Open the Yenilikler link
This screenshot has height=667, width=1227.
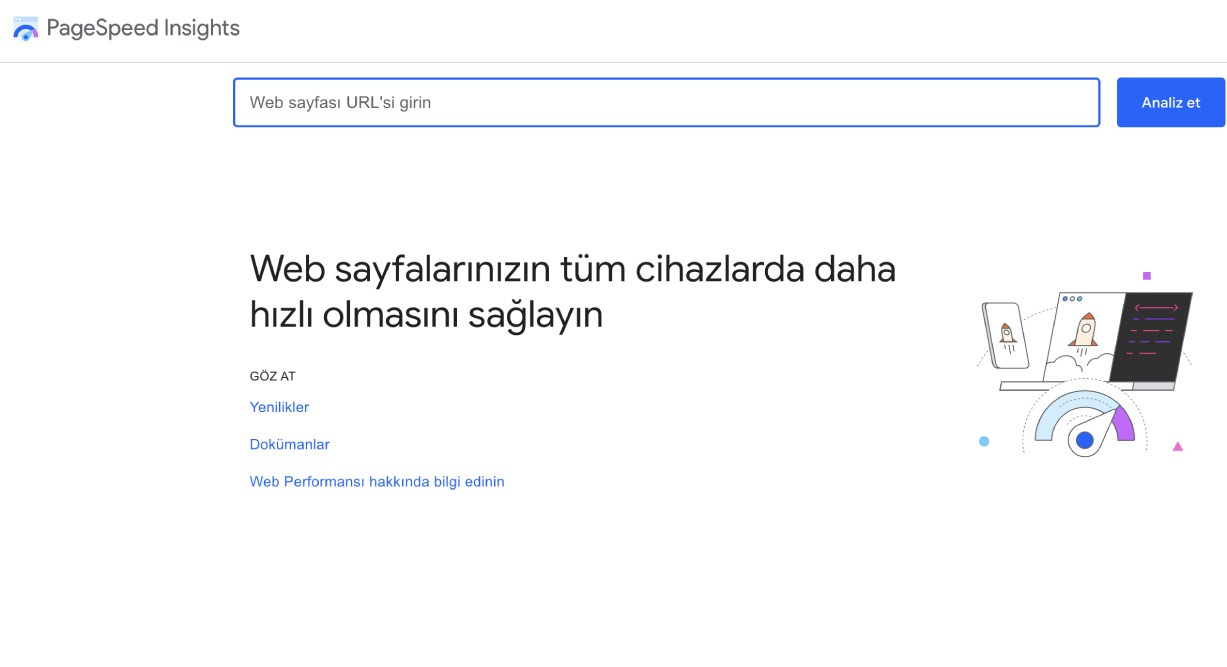279,407
